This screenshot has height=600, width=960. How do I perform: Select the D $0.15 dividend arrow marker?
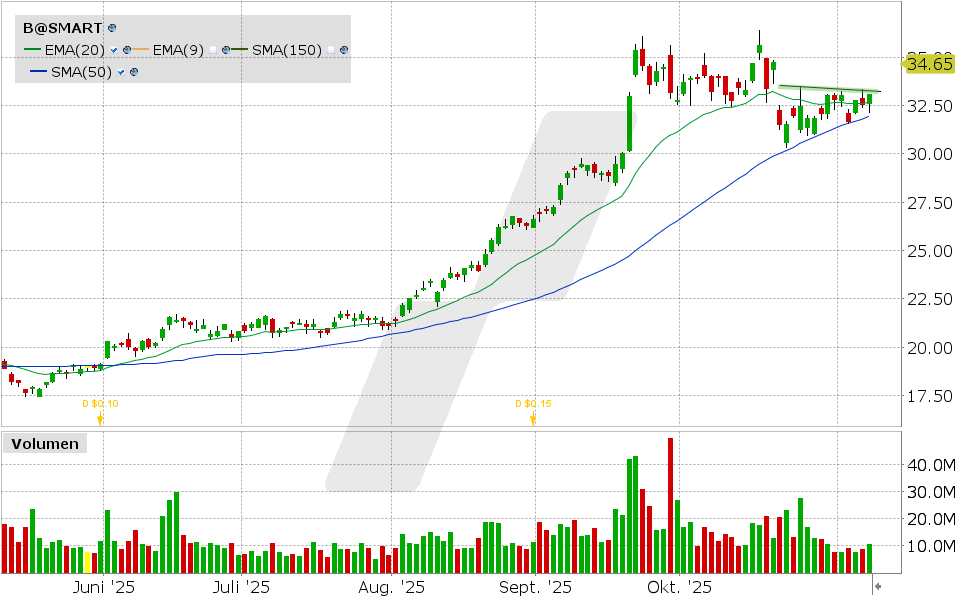(532, 420)
